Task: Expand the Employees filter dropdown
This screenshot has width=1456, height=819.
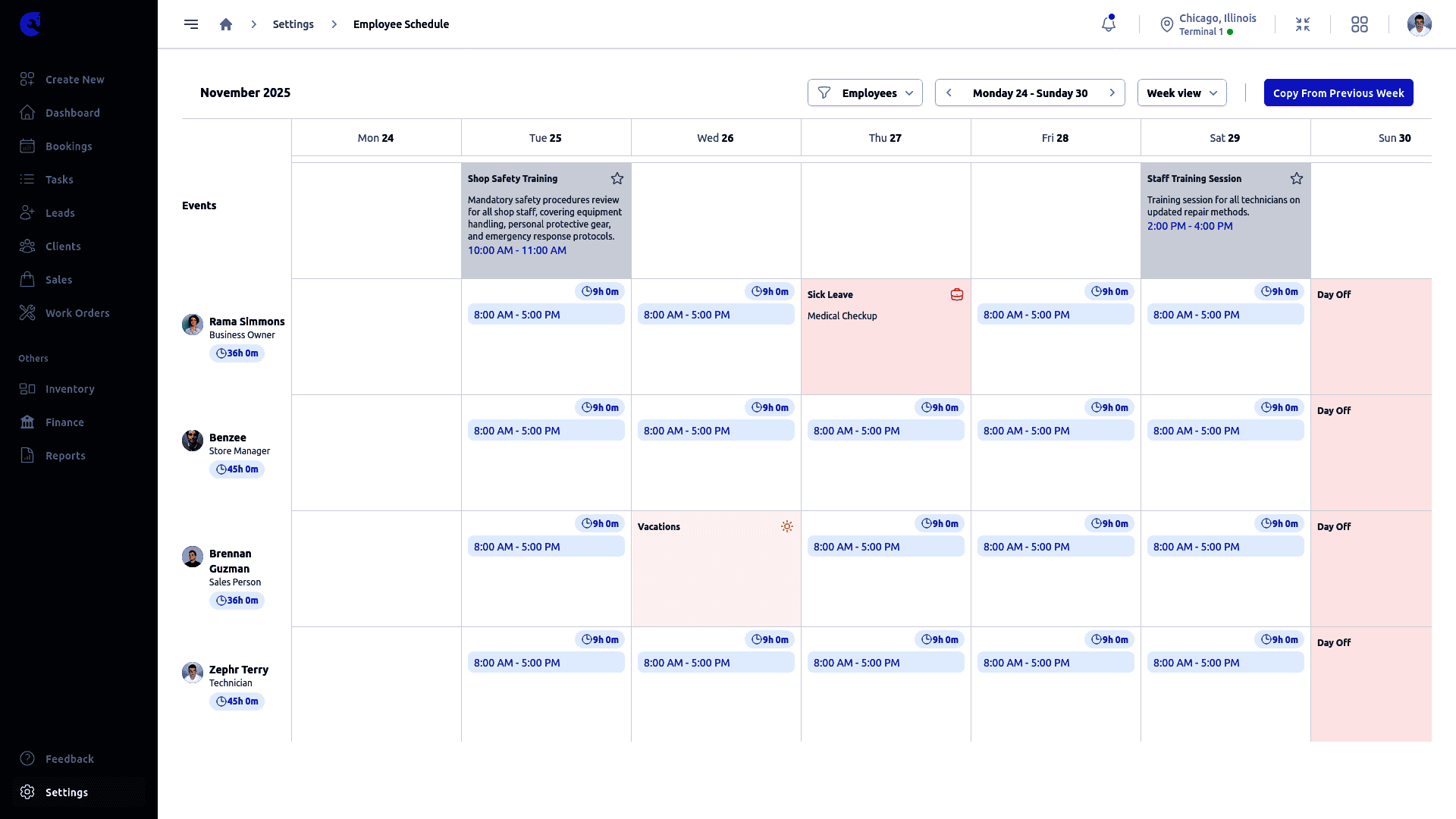Action: [x=865, y=93]
